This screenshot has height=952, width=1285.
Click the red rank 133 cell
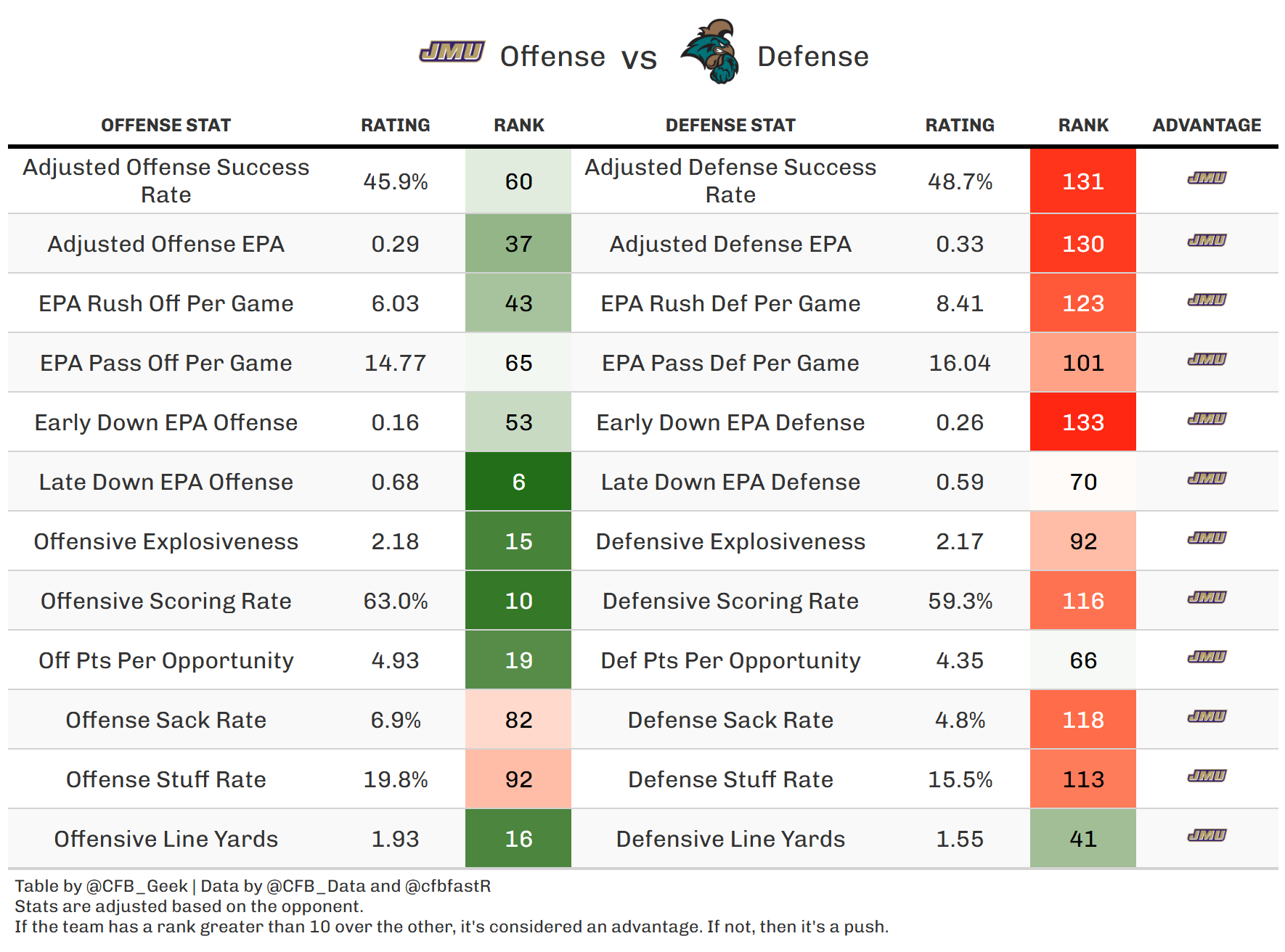coord(1082,422)
